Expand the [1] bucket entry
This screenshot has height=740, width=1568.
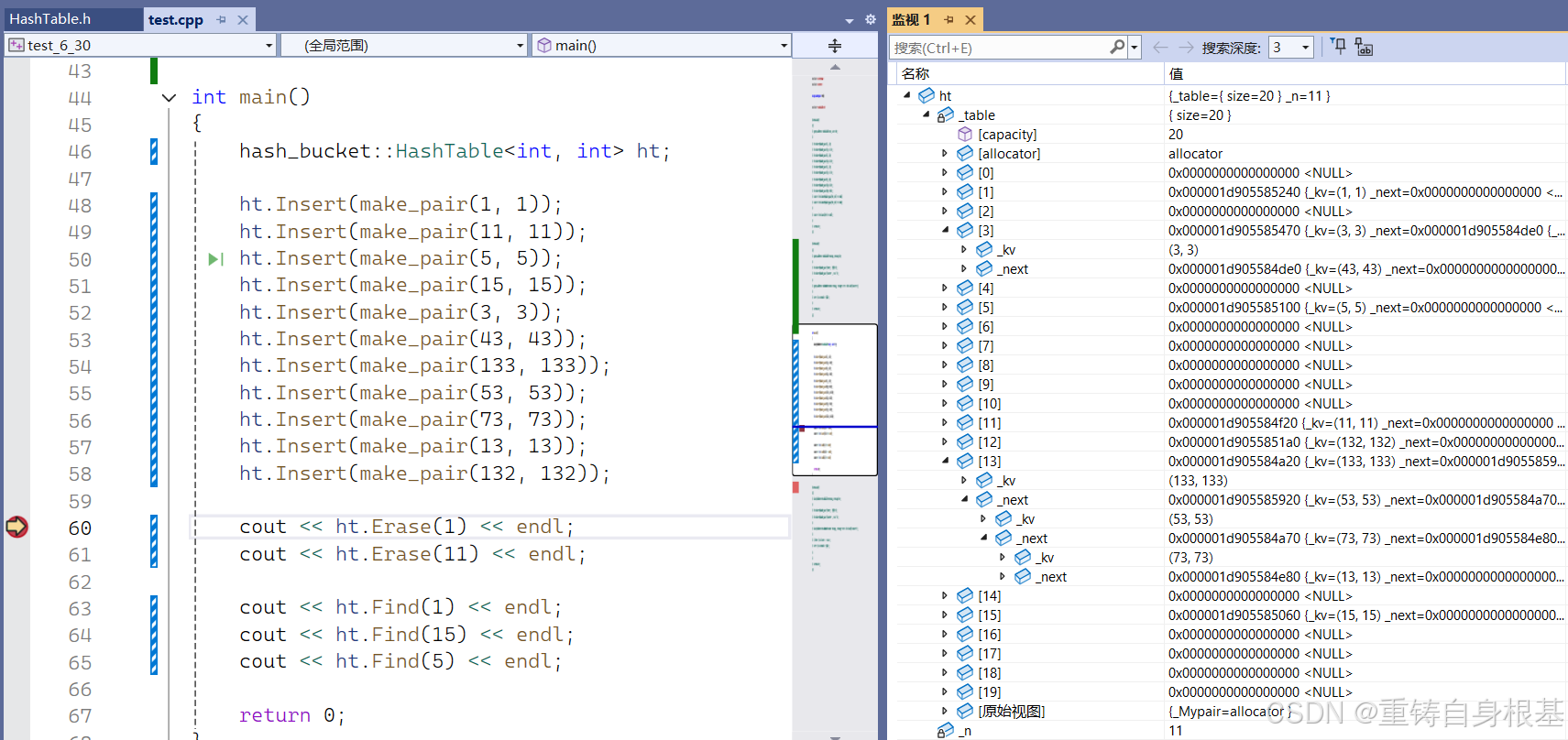point(945,191)
